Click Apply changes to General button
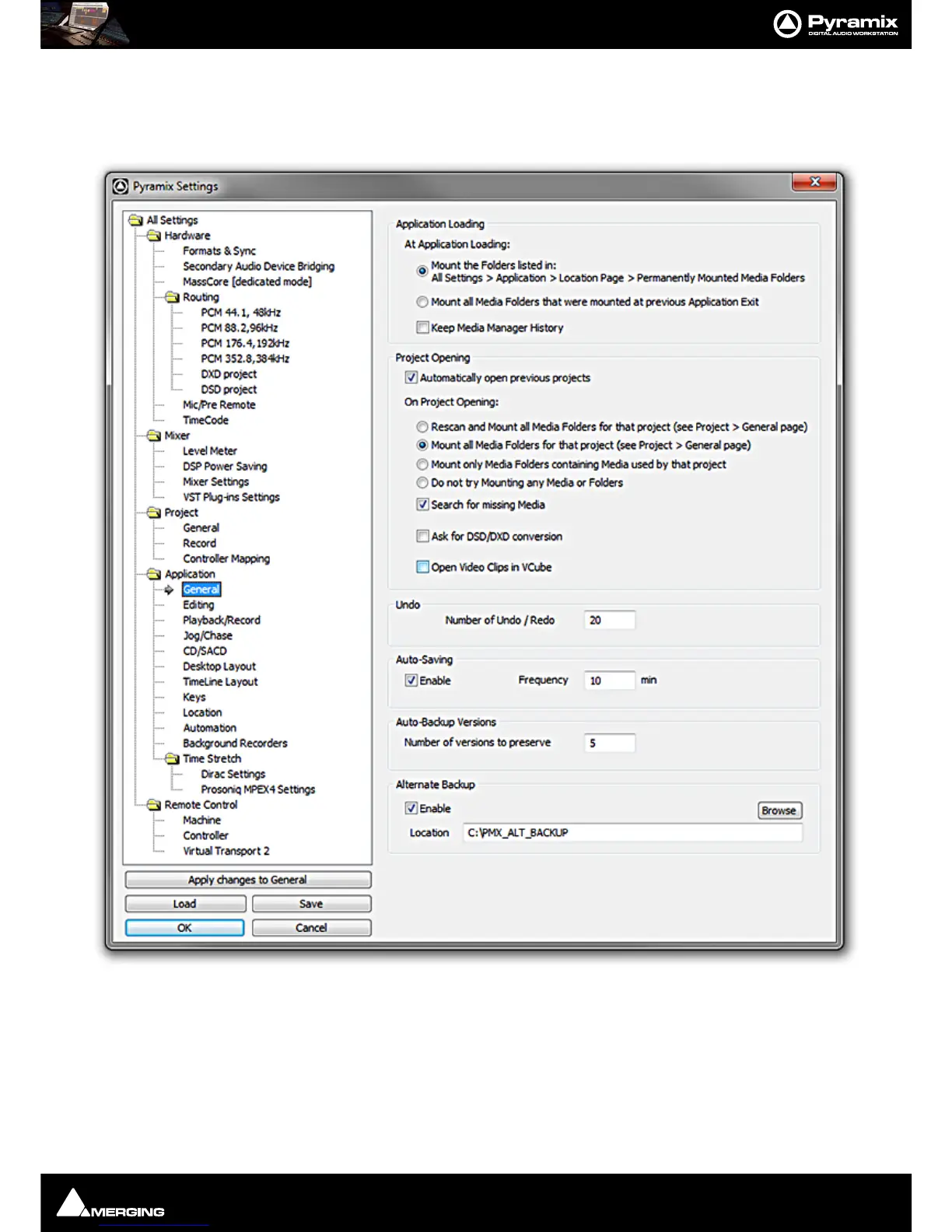952x1232 pixels. [x=247, y=880]
